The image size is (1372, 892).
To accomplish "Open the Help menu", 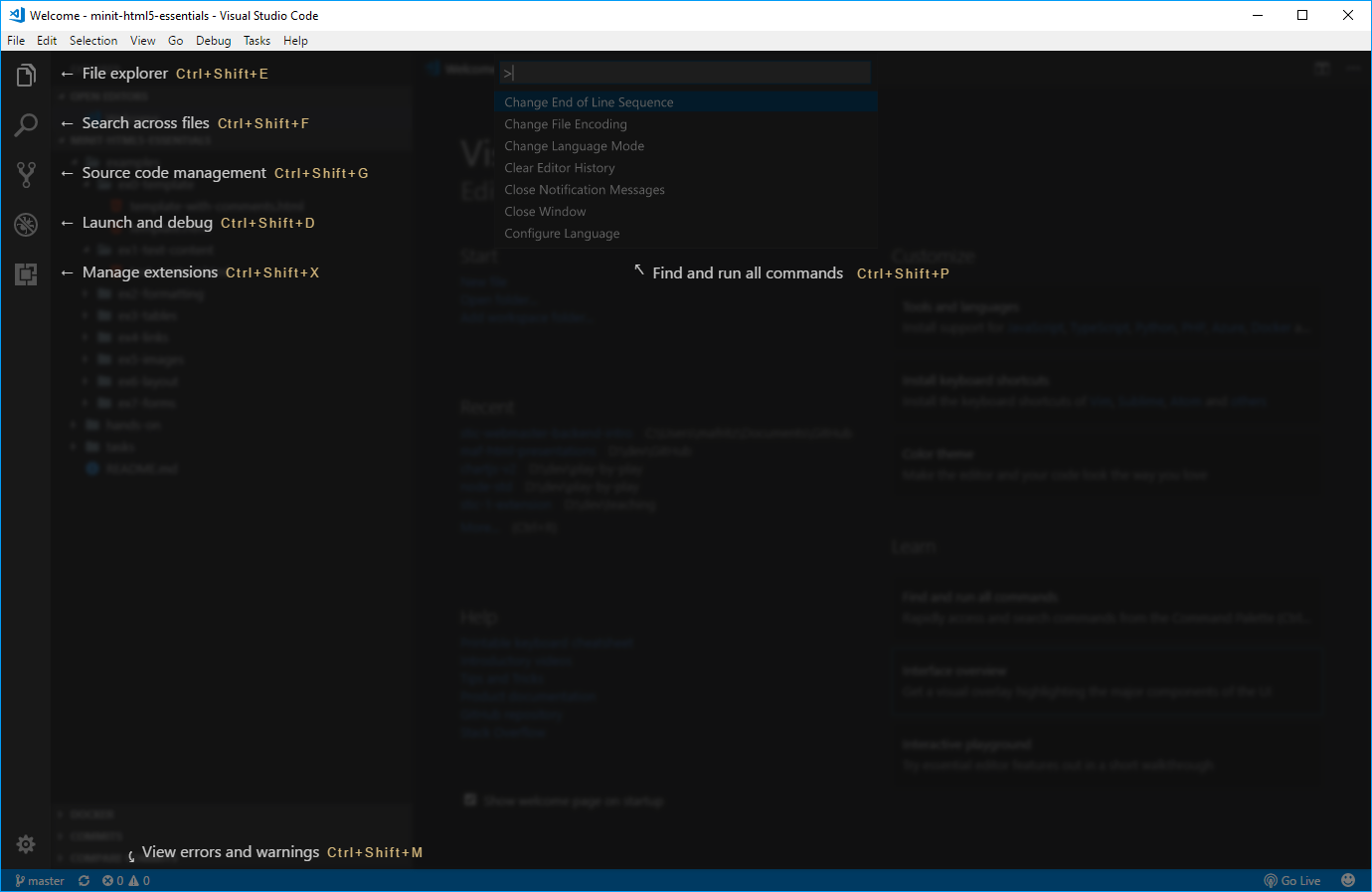I will click(295, 41).
